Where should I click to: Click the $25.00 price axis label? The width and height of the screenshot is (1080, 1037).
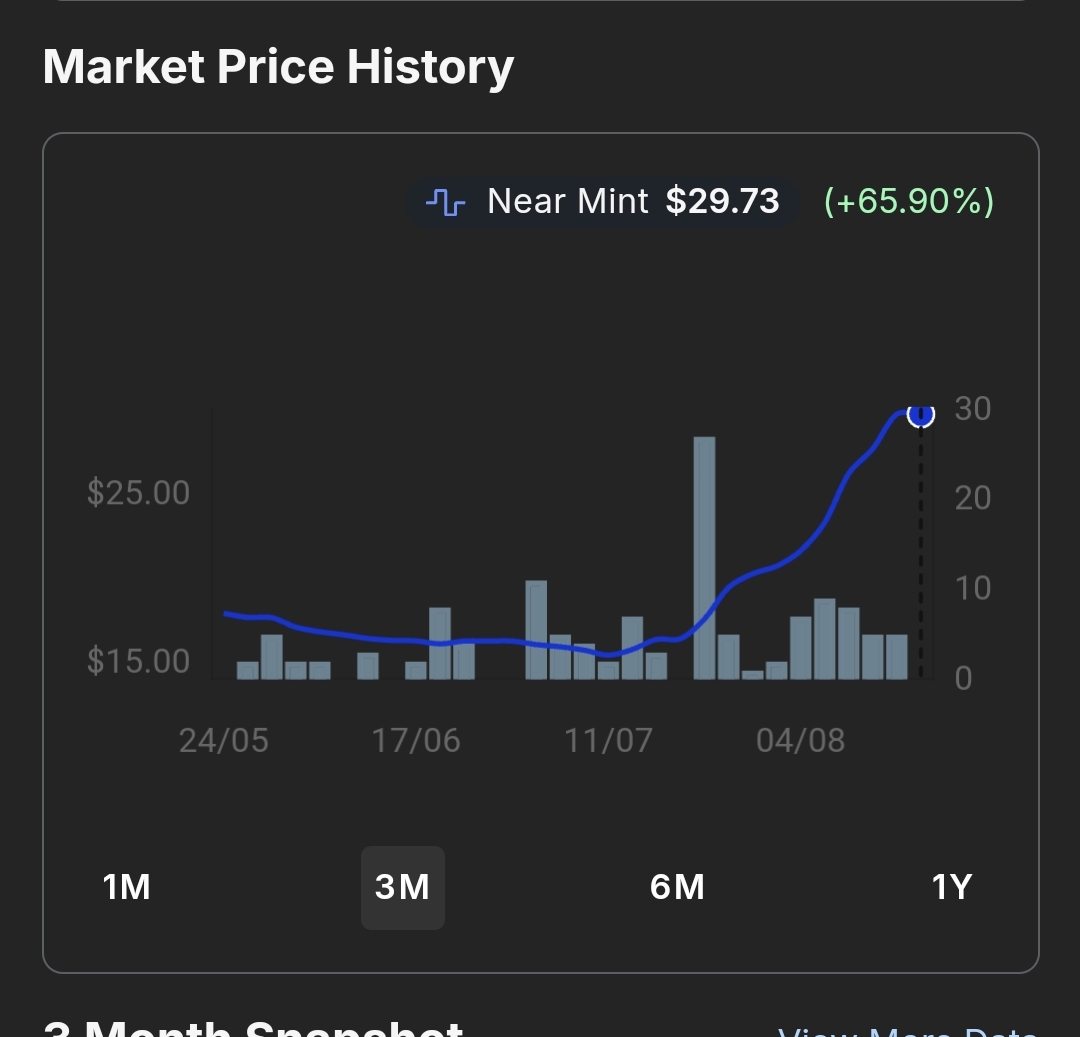[138, 493]
